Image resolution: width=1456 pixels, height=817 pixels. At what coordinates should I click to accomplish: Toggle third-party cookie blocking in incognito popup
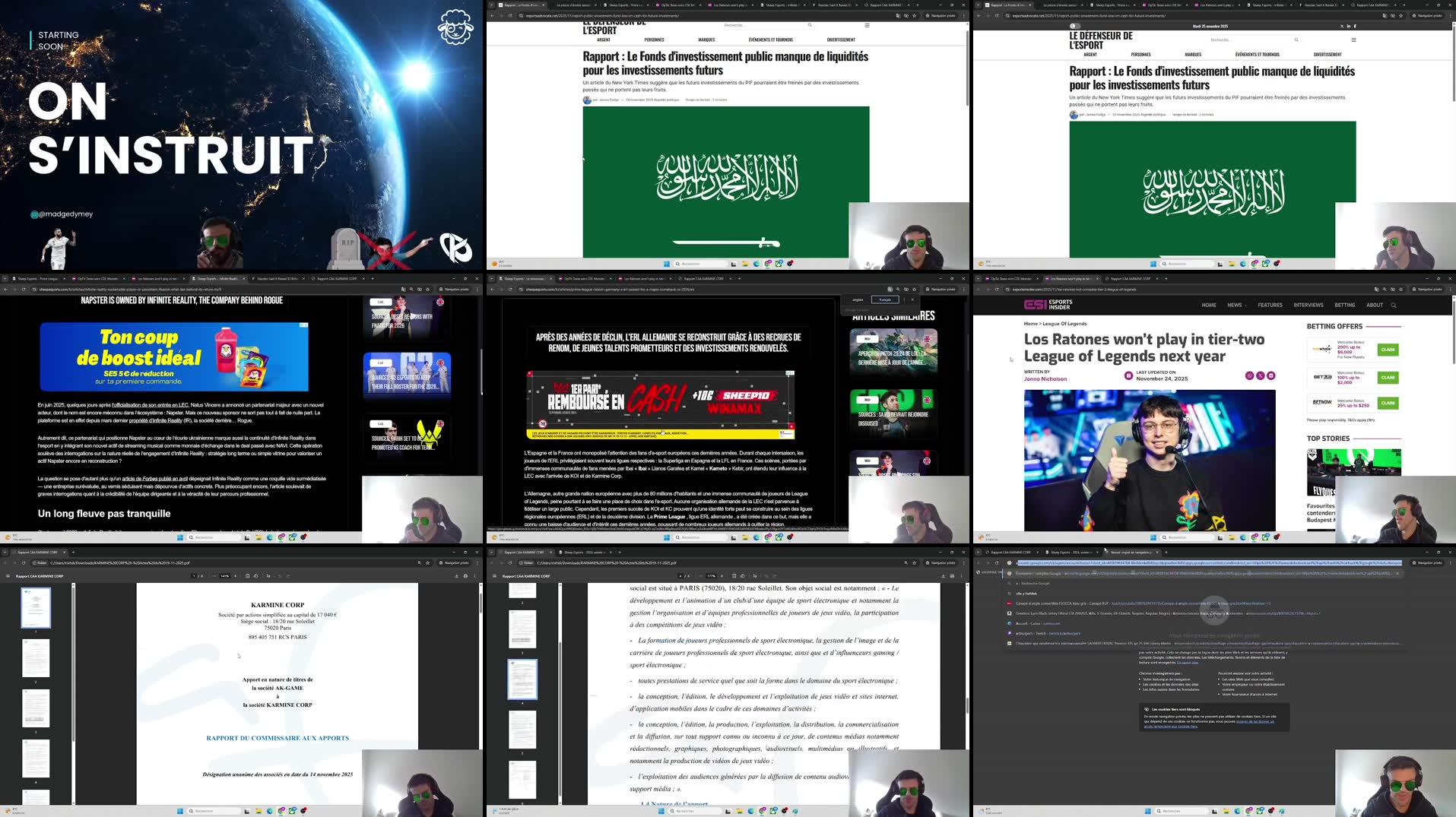[x=1147, y=709]
